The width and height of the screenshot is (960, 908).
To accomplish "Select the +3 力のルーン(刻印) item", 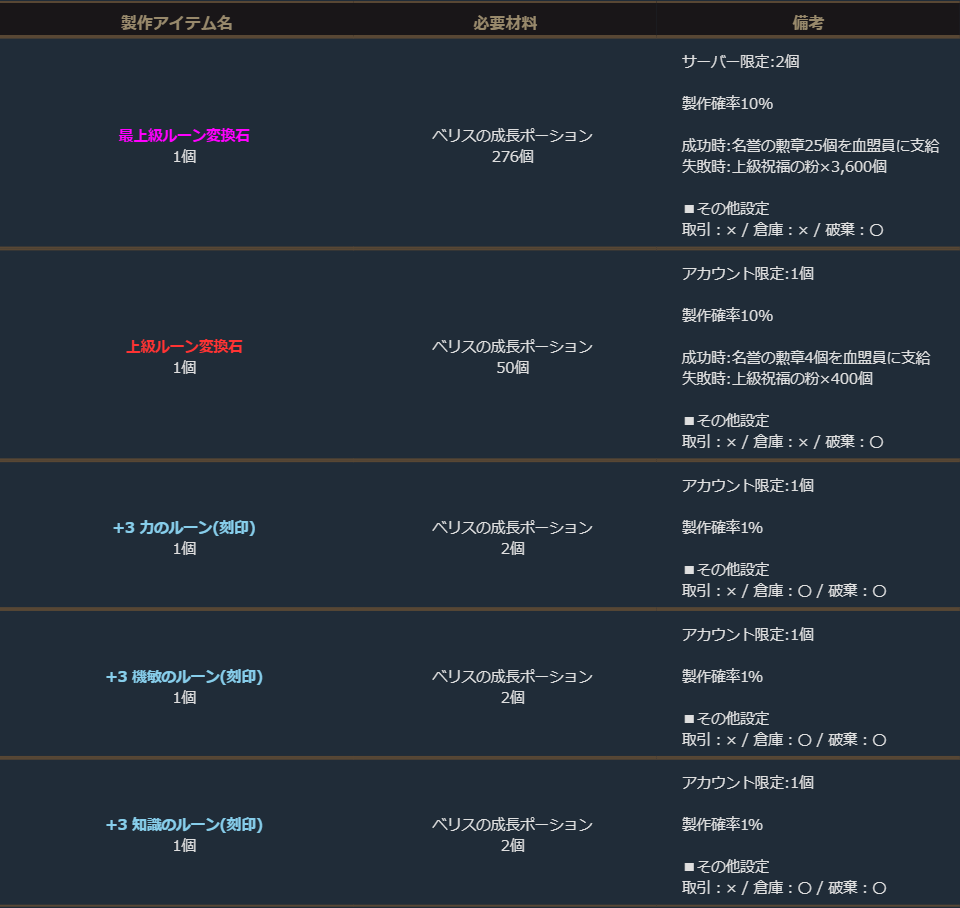I will click(x=184, y=528).
